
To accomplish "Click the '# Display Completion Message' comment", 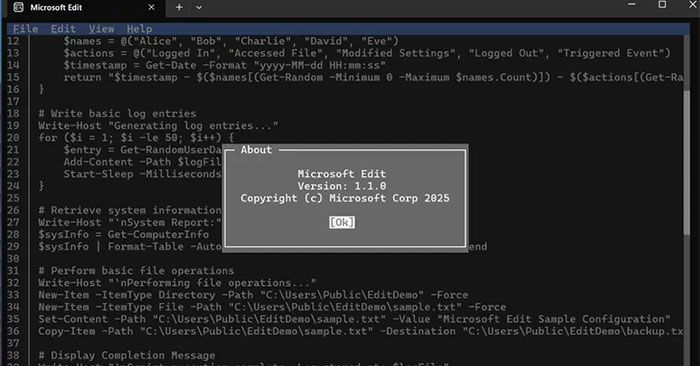I will pyautogui.click(x=127, y=355).
